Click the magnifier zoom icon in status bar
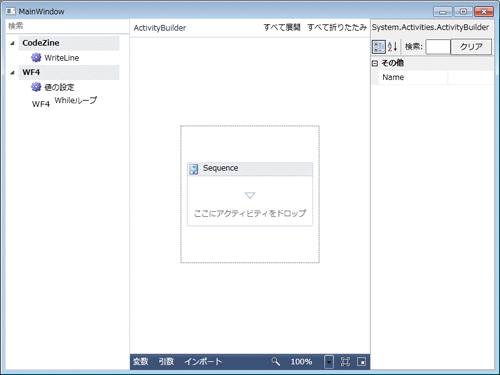This screenshot has width=500, height=375. click(x=275, y=361)
